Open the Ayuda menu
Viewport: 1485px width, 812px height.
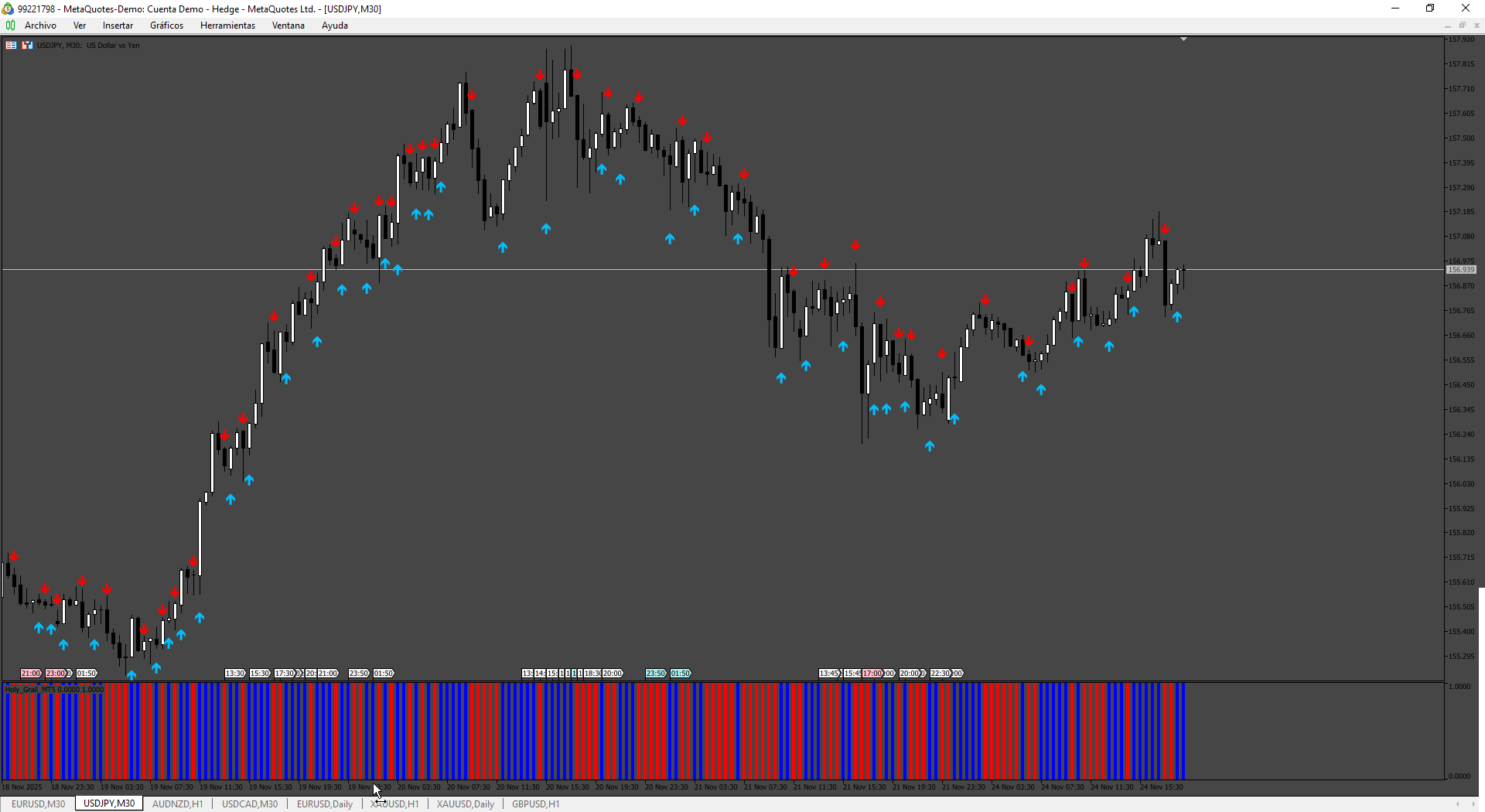click(334, 26)
